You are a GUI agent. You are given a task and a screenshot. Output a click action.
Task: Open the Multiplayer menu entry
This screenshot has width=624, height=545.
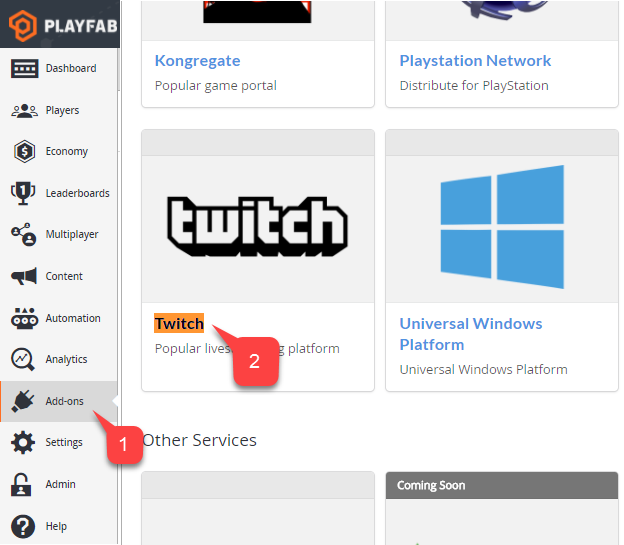click(x=72, y=234)
